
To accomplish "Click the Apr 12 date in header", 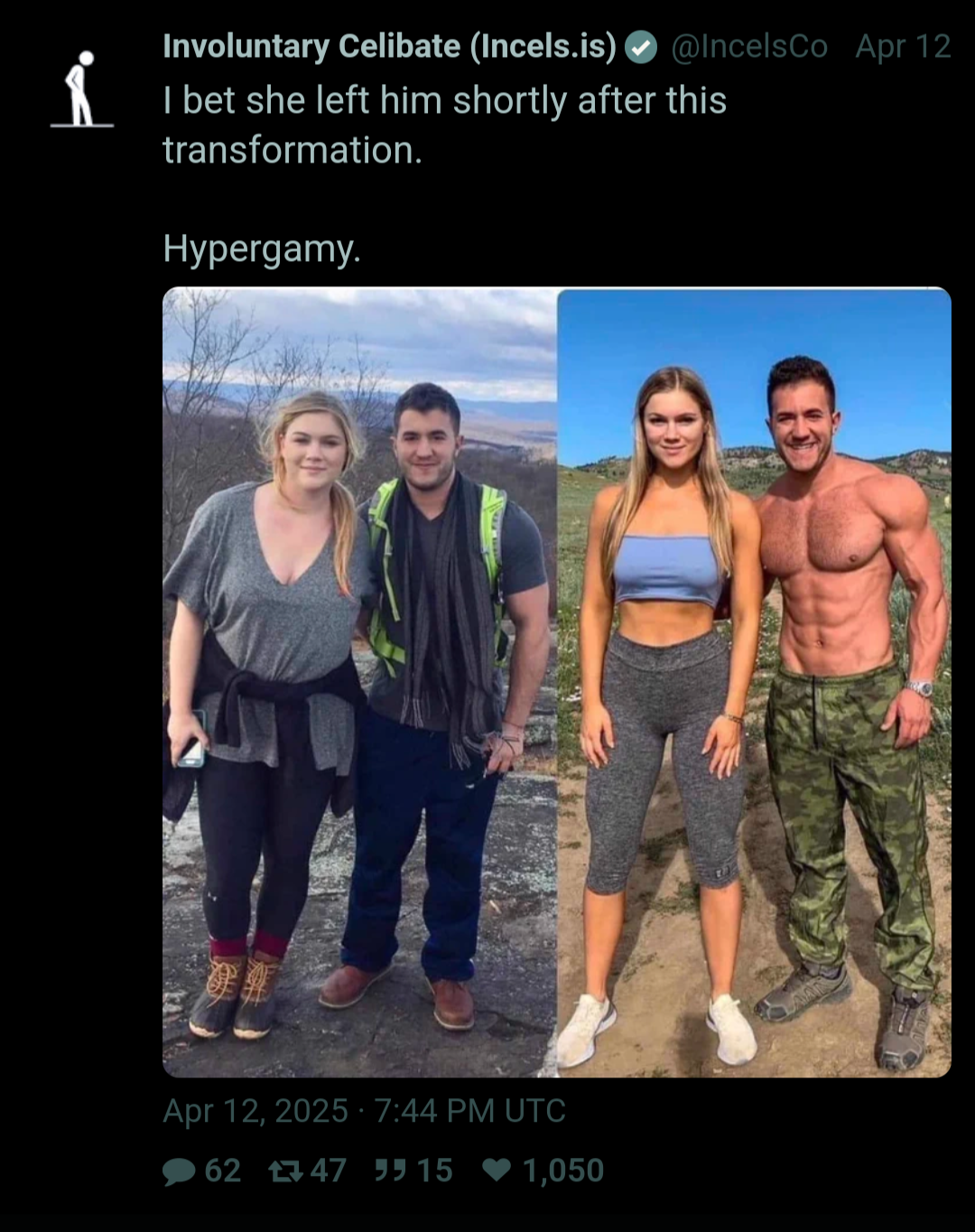I will (x=904, y=47).
